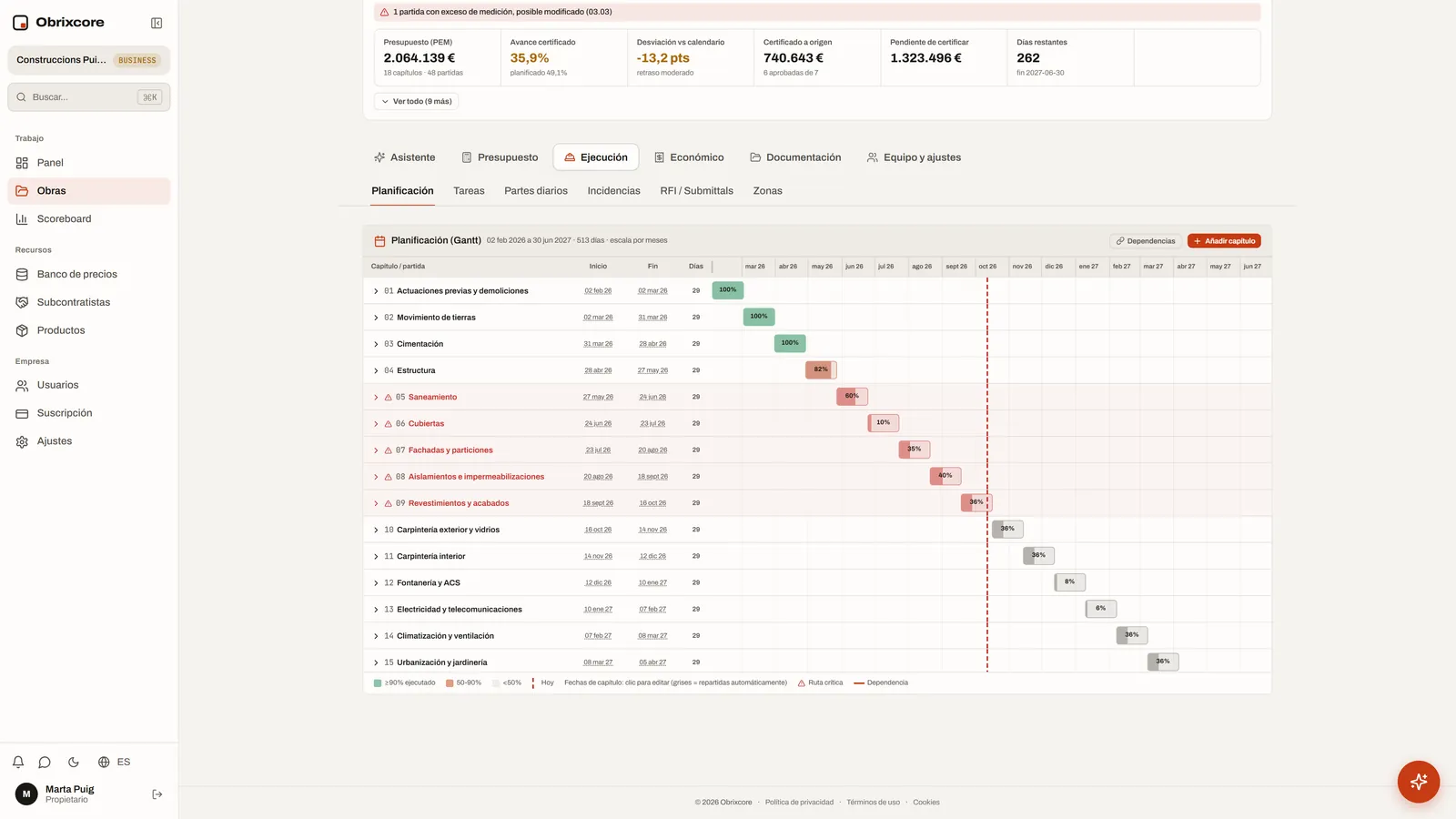Expand chapter 09 Revestimientos y acabados
The height and width of the screenshot is (819, 1456).
tap(376, 503)
